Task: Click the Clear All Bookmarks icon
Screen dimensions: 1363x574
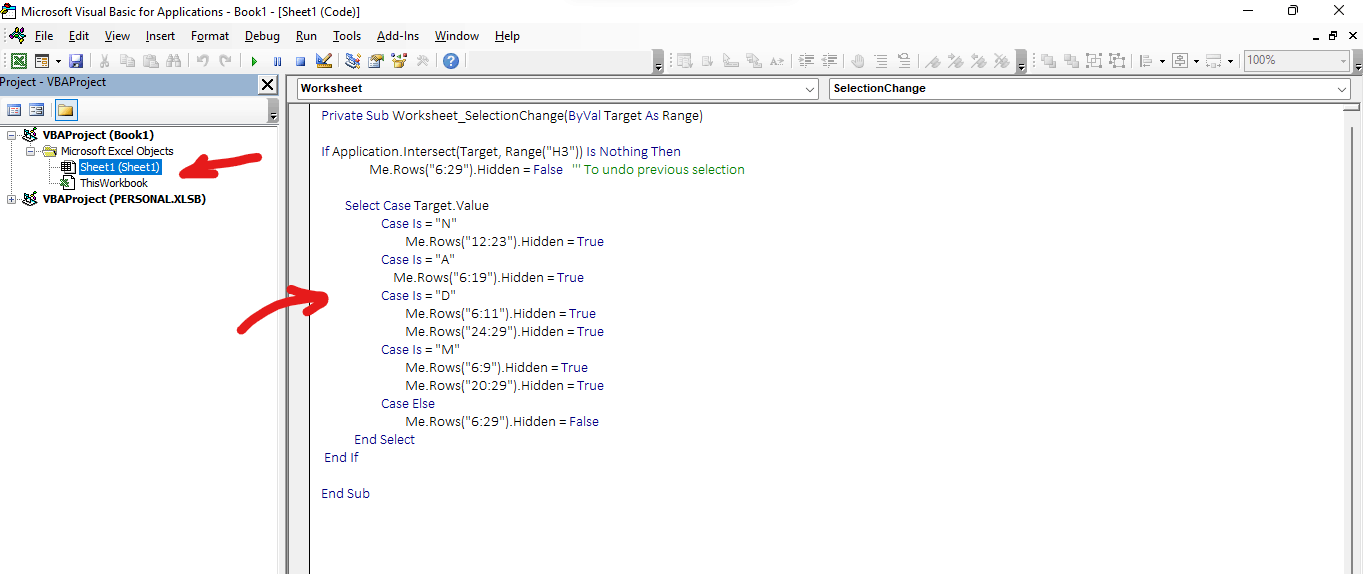Action: click(x=1002, y=61)
